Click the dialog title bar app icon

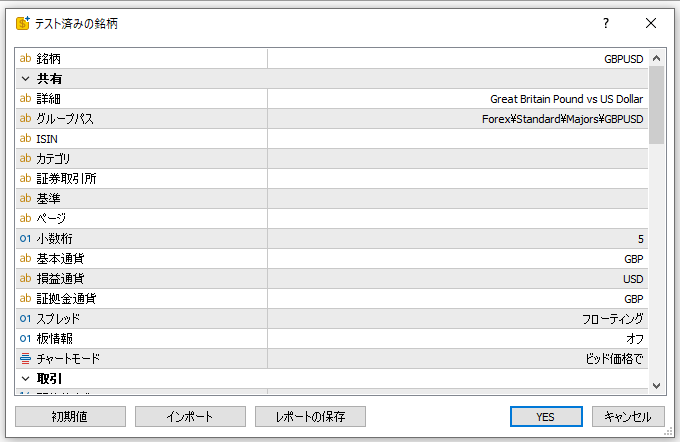tap(22, 23)
